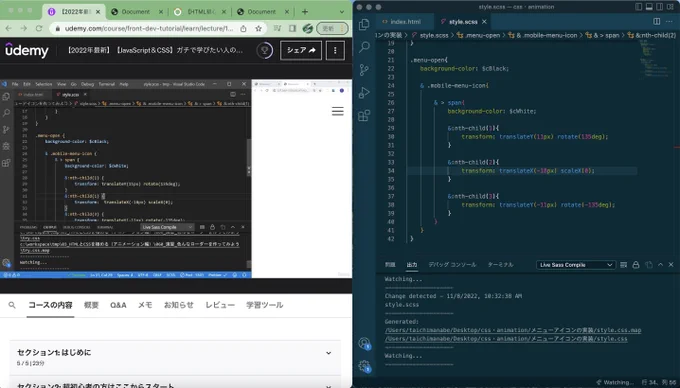Toggle output scroll lock
680x388 pixels.
[636, 264]
